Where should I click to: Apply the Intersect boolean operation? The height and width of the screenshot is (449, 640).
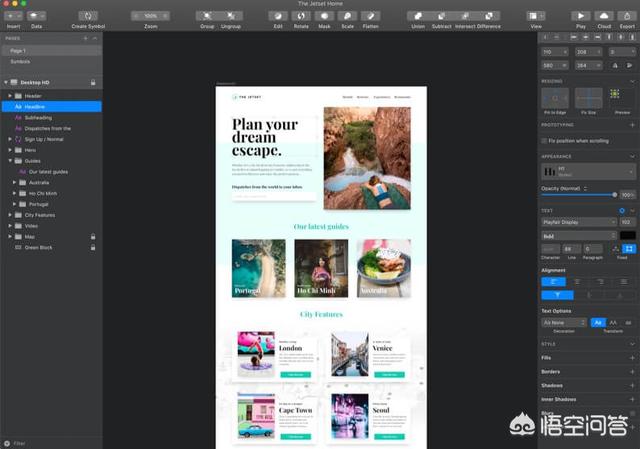click(465, 16)
